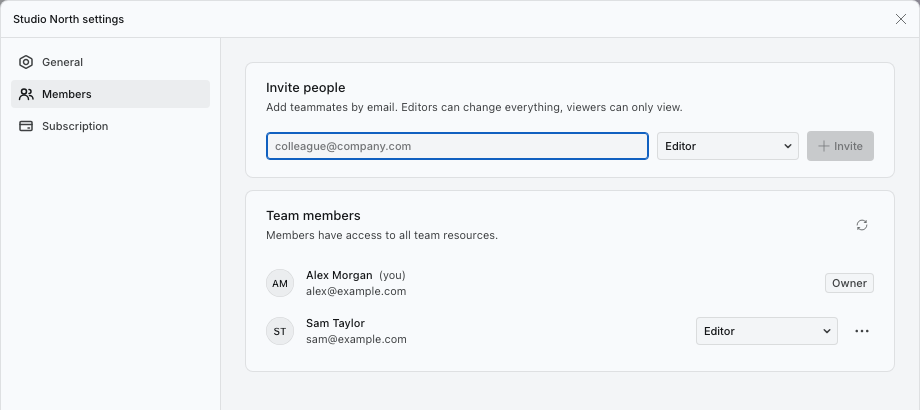Click the Owner badge for Alex Morgan
Viewport: 920px width, 410px height.
pos(849,283)
